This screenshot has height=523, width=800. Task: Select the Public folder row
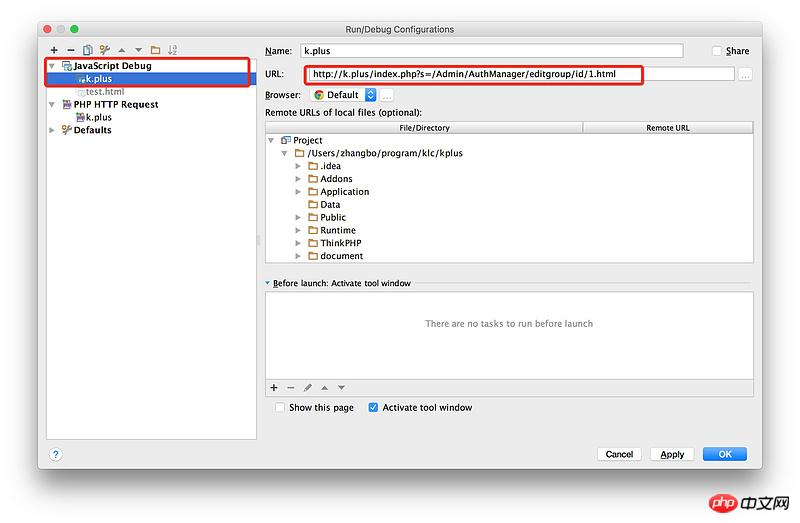pyautogui.click(x=509, y=217)
